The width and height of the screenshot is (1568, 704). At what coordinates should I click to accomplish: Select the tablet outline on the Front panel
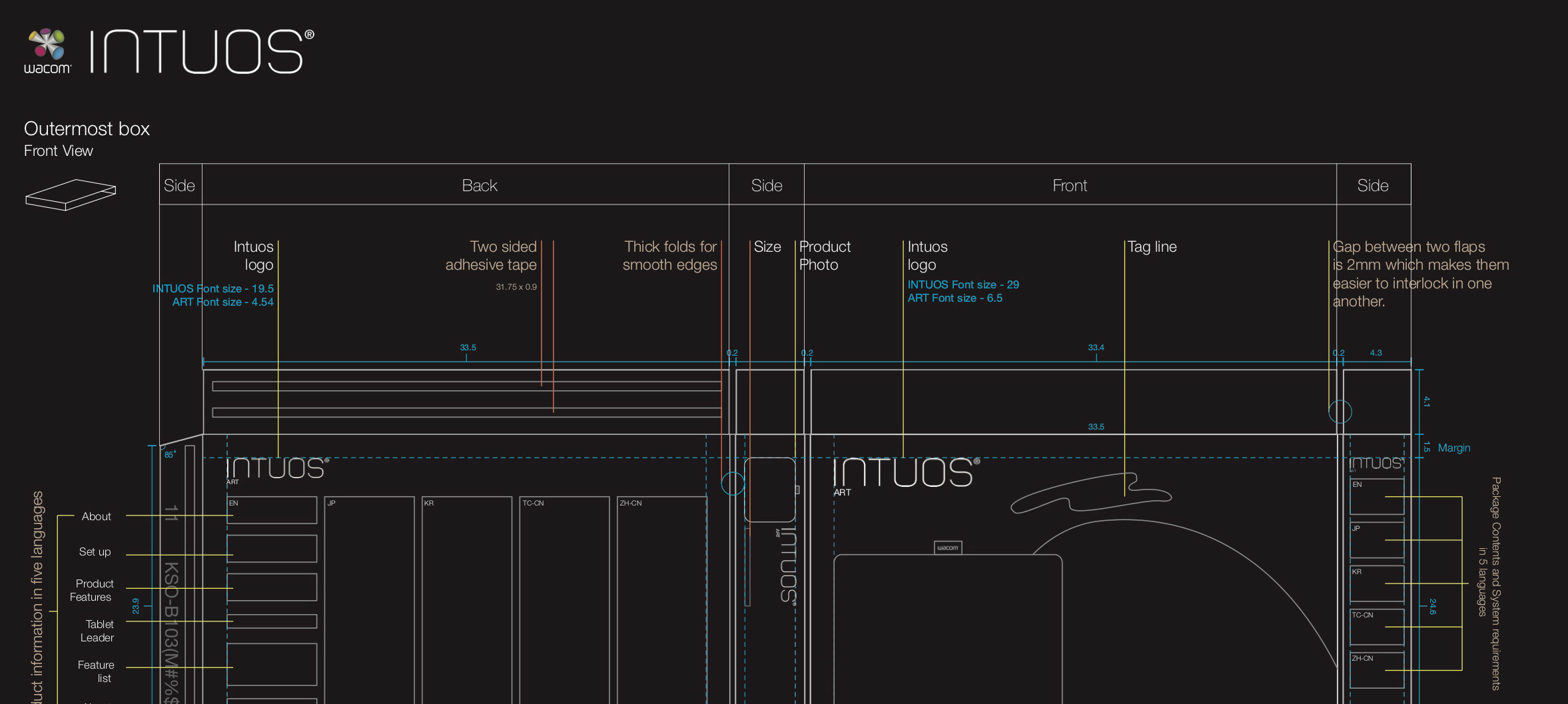(948, 629)
